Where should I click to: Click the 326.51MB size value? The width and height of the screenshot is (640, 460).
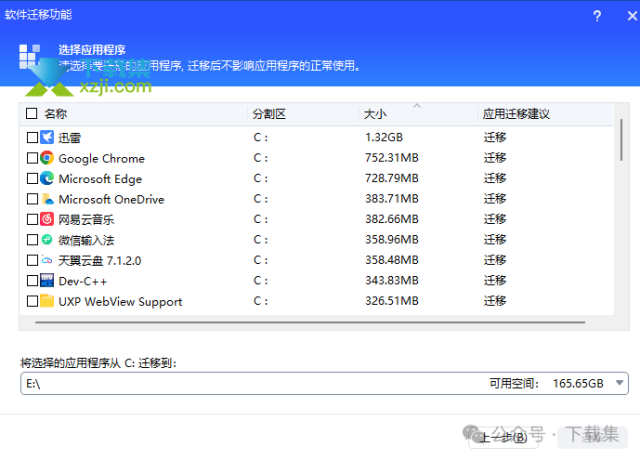[x=392, y=300]
